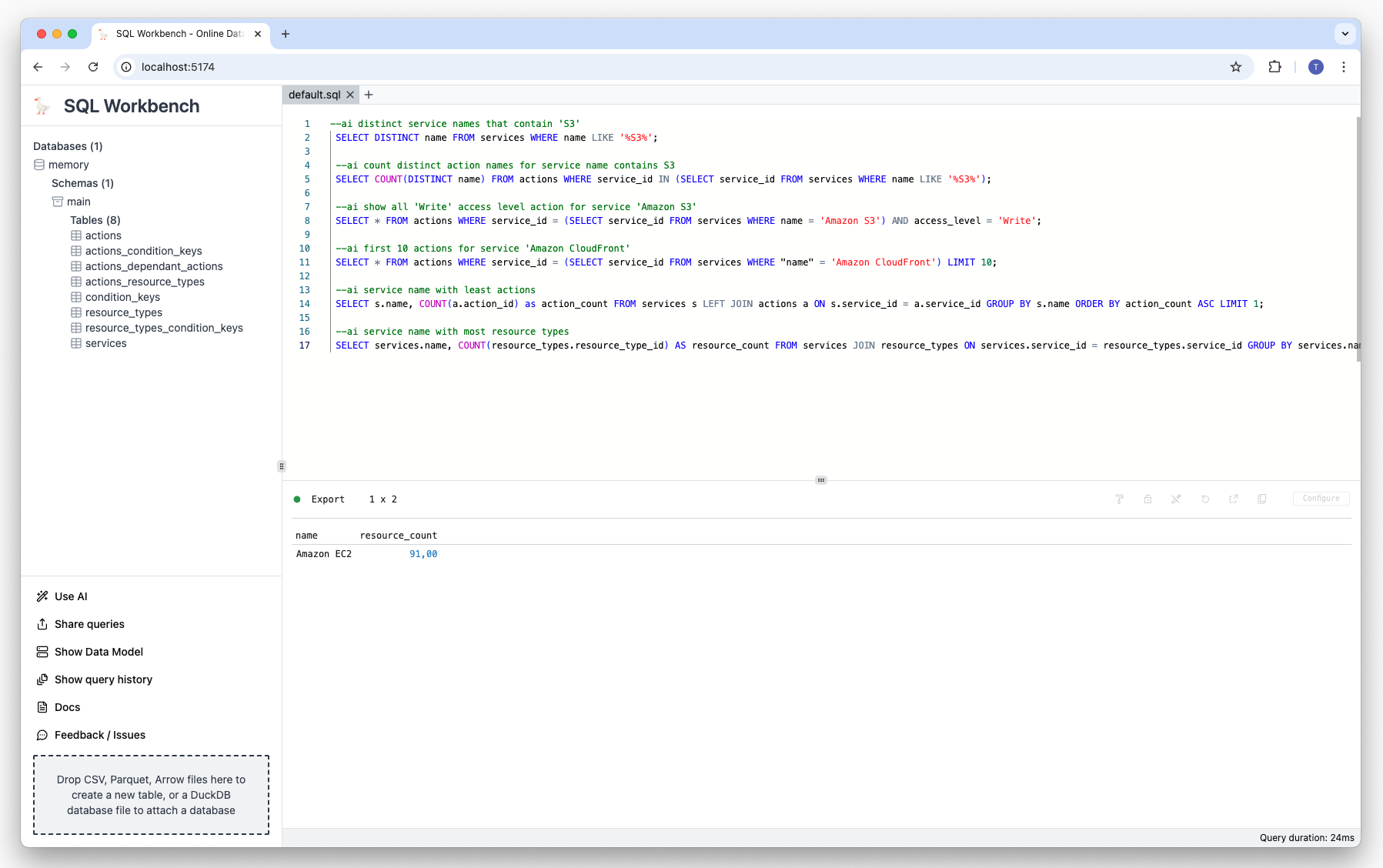Open the browser extensions puzzle icon
The height and width of the screenshot is (868, 1383).
[x=1274, y=67]
